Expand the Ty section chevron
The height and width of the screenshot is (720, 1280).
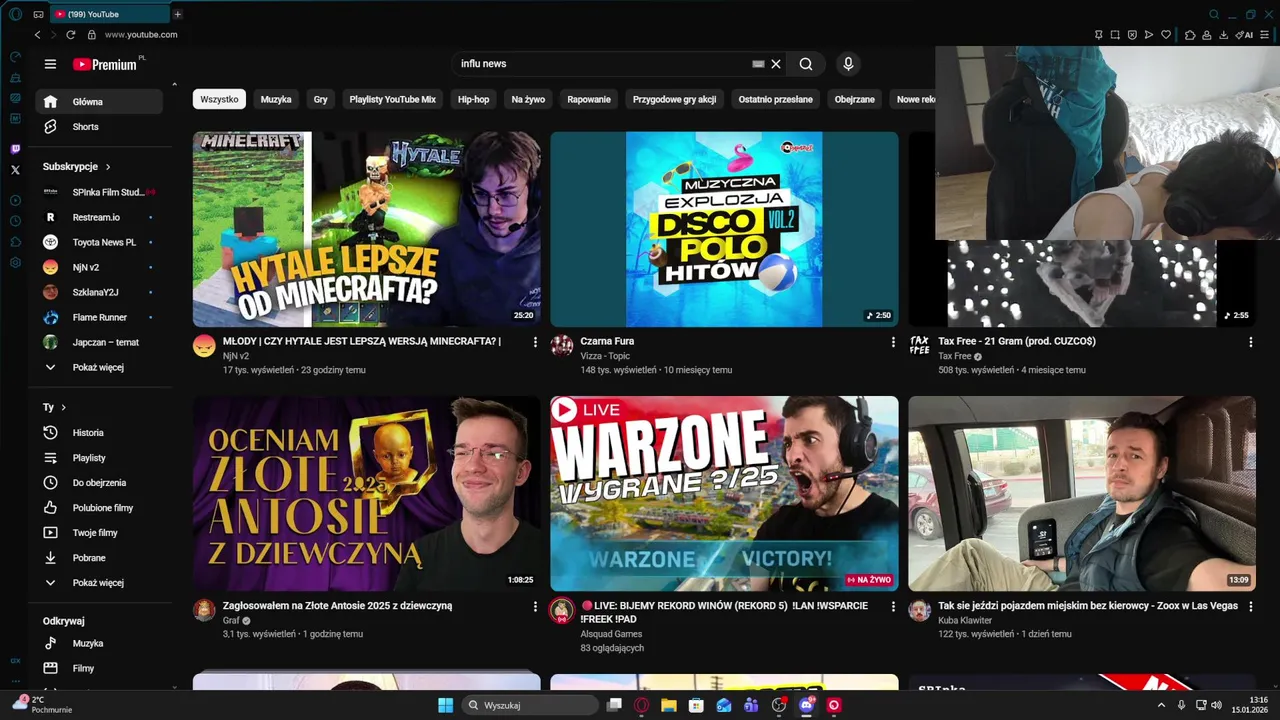63,408
